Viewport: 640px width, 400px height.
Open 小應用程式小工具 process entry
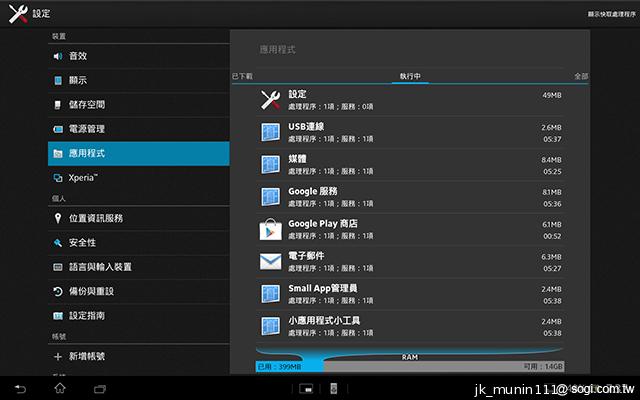(x=410, y=326)
